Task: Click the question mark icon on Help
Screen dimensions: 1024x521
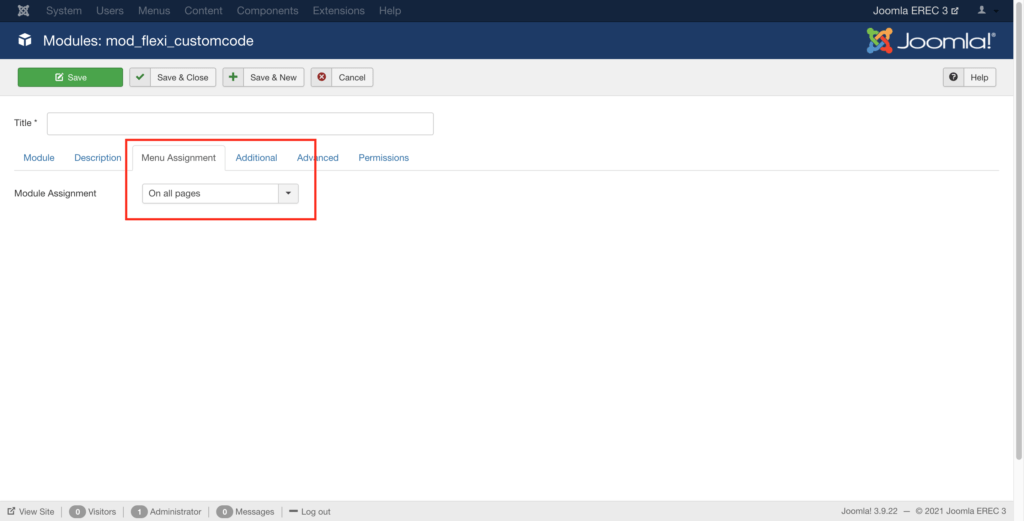Action: [x=953, y=77]
